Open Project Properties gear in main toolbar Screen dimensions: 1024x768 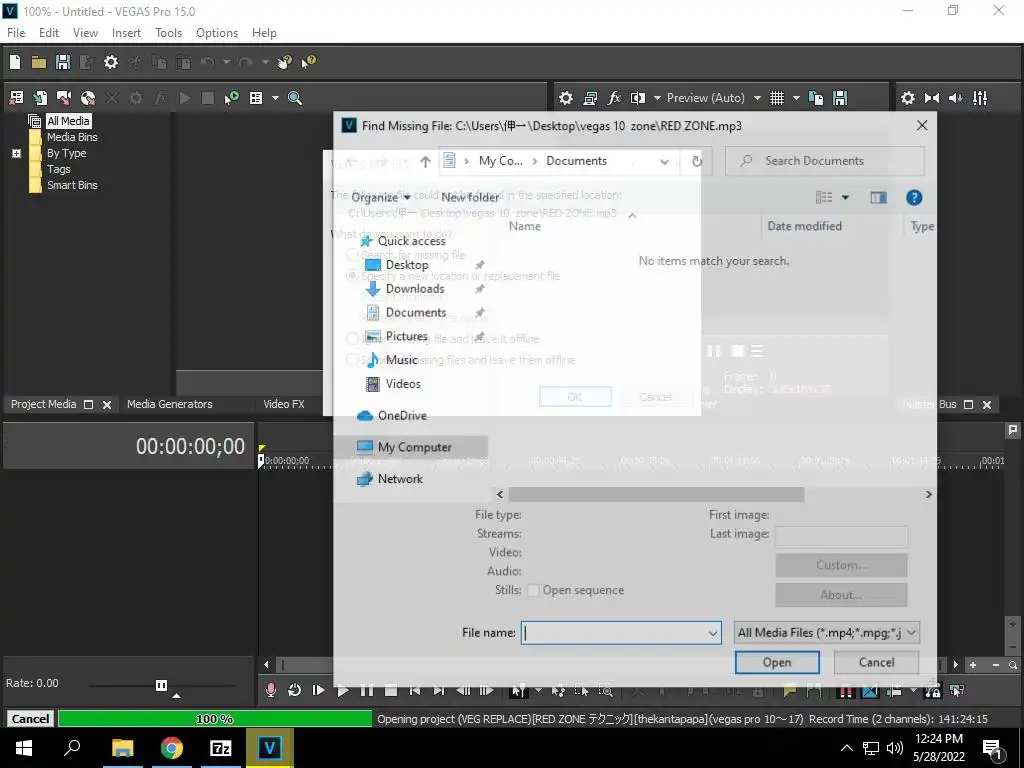tap(111, 62)
